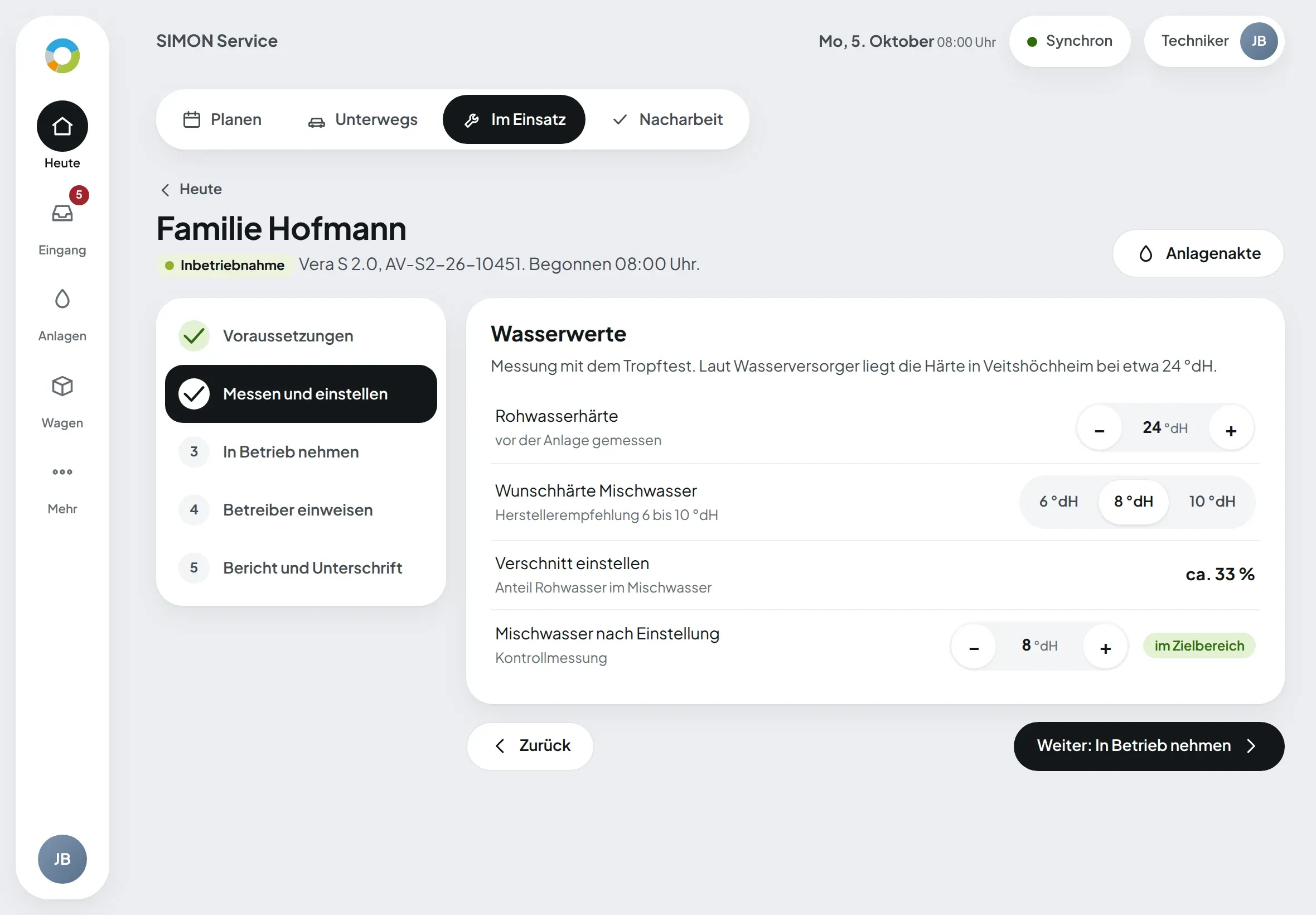Select 10 °dH Wunschhärte option
This screenshot has height=915, width=1316.
click(x=1212, y=502)
